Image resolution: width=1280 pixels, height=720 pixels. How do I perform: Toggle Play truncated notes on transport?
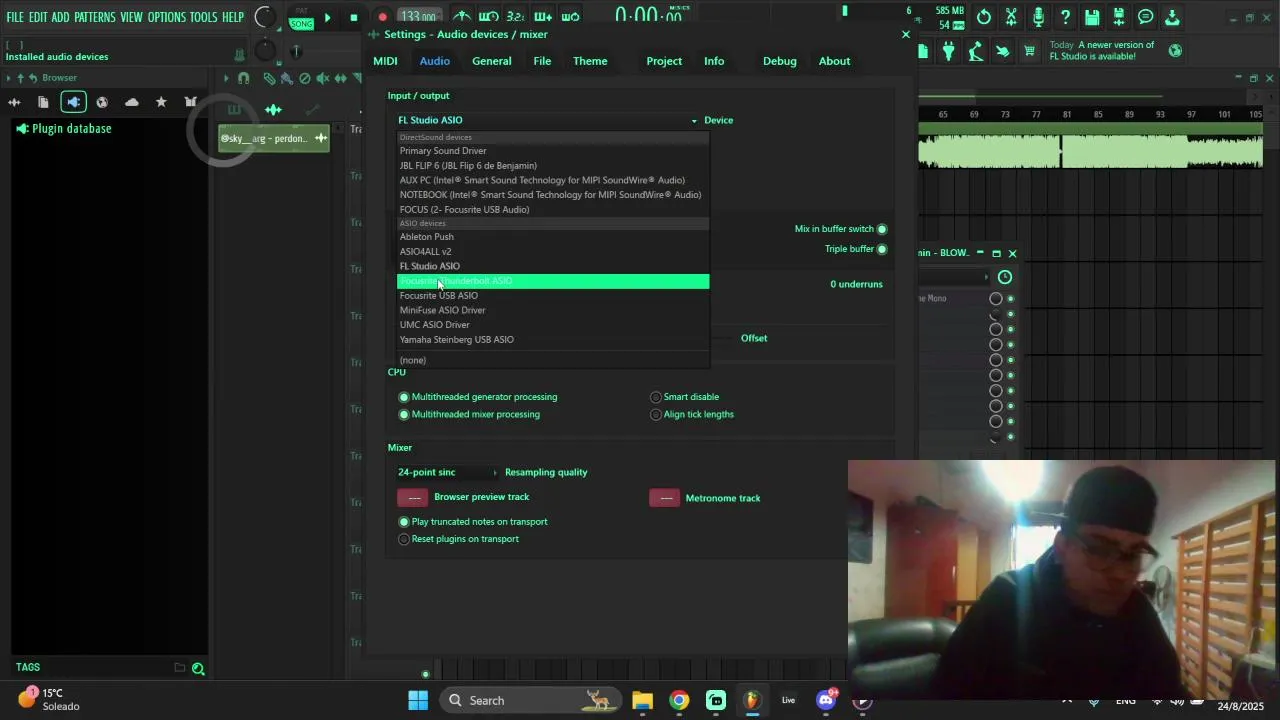tap(404, 522)
